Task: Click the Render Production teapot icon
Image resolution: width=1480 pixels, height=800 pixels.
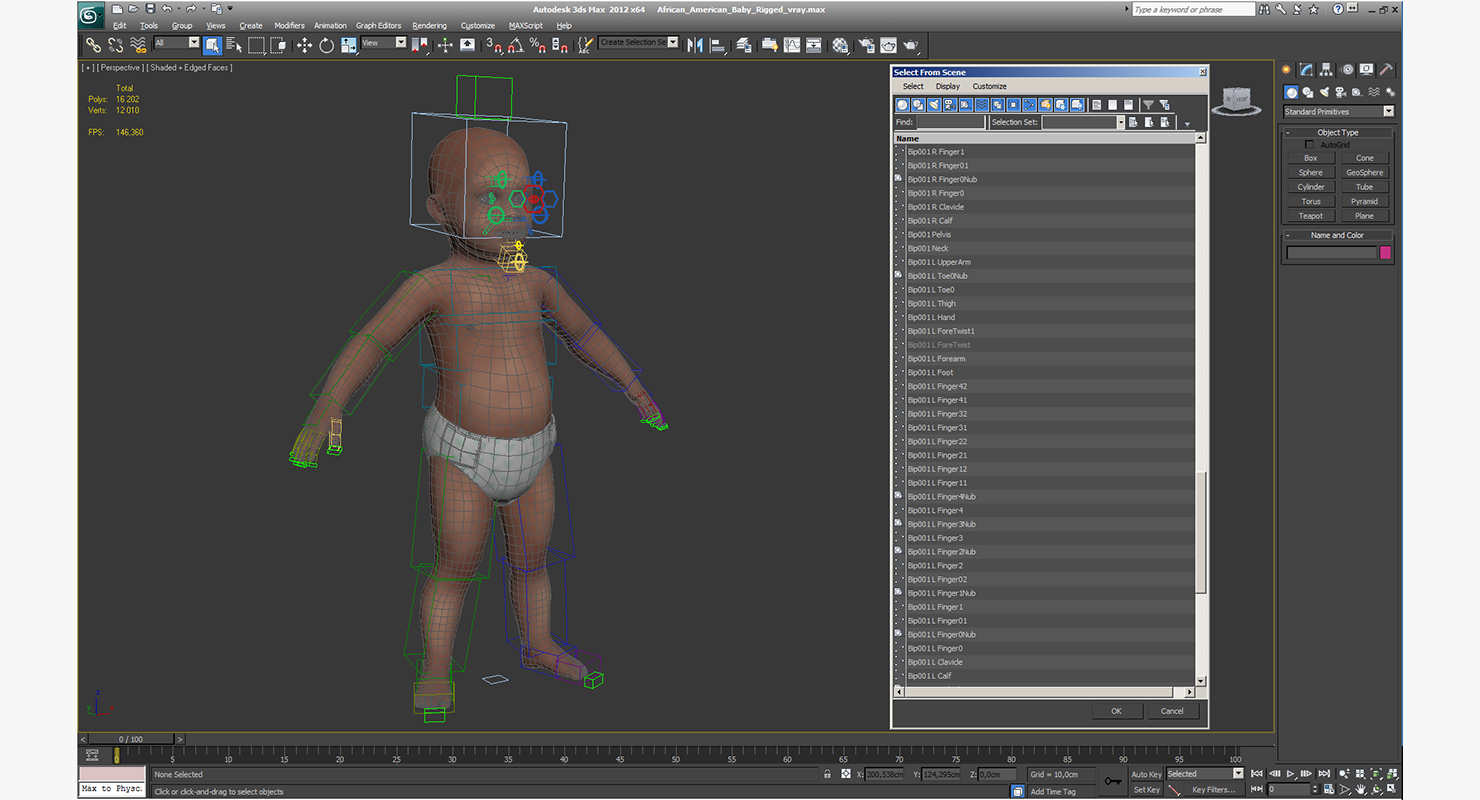Action: [x=911, y=45]
